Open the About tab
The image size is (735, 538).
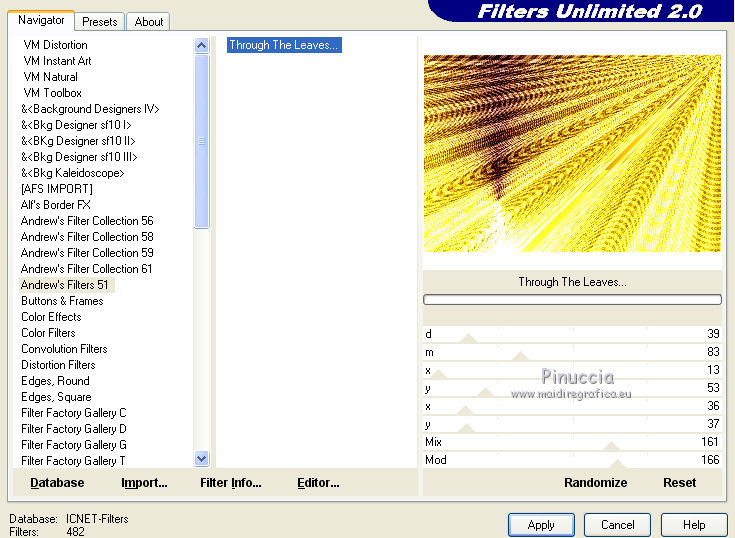point(149,22)
